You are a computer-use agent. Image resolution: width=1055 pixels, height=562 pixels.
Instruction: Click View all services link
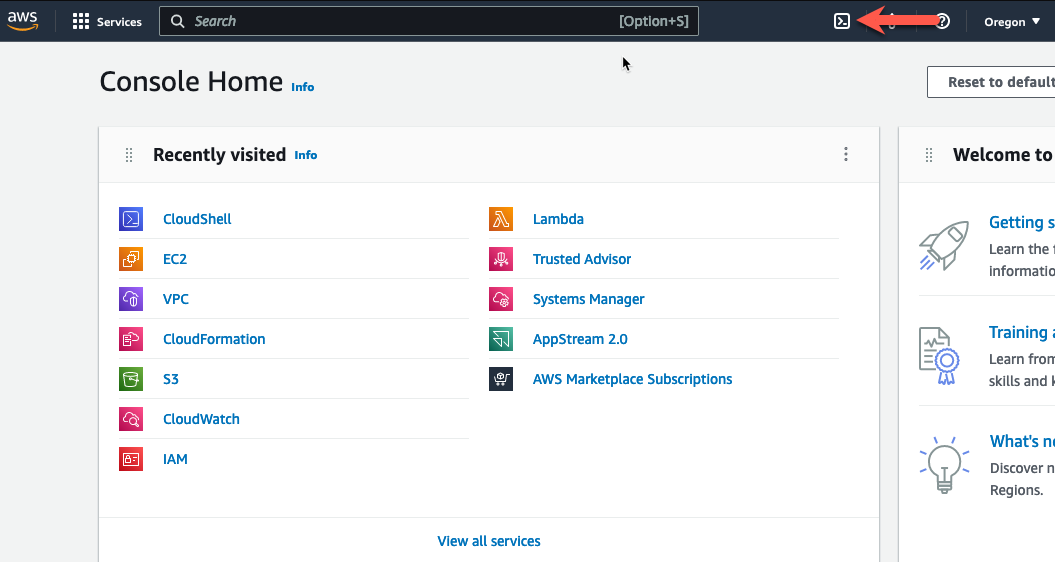point(489,541)
